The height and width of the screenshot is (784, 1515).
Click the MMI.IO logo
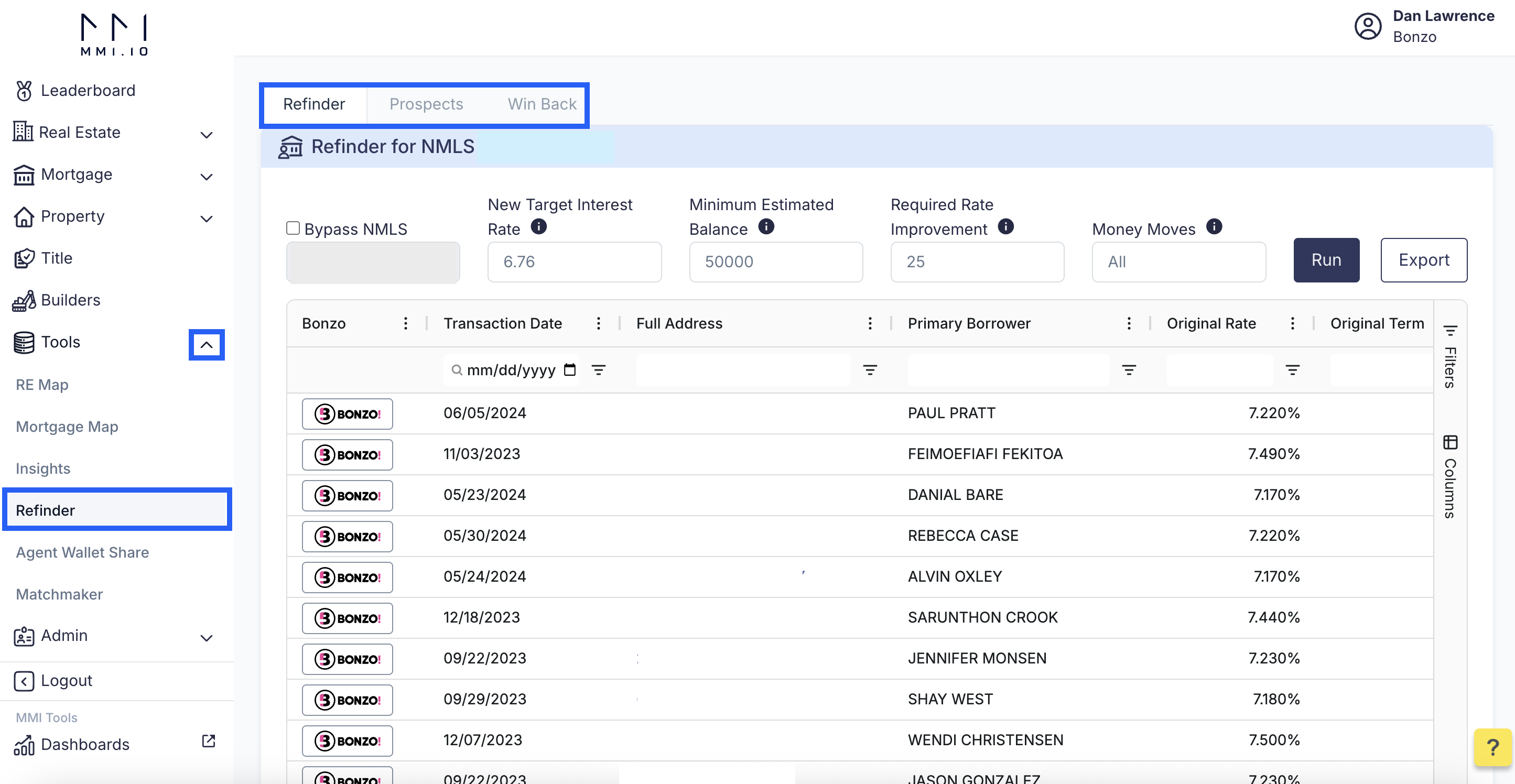click(115, 35)
